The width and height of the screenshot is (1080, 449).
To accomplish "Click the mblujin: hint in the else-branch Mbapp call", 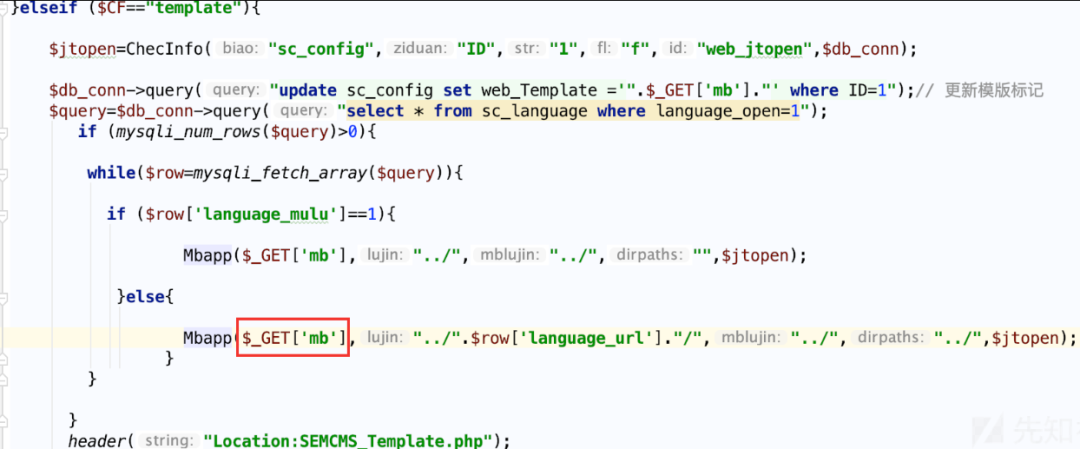I will coord(749,337).
